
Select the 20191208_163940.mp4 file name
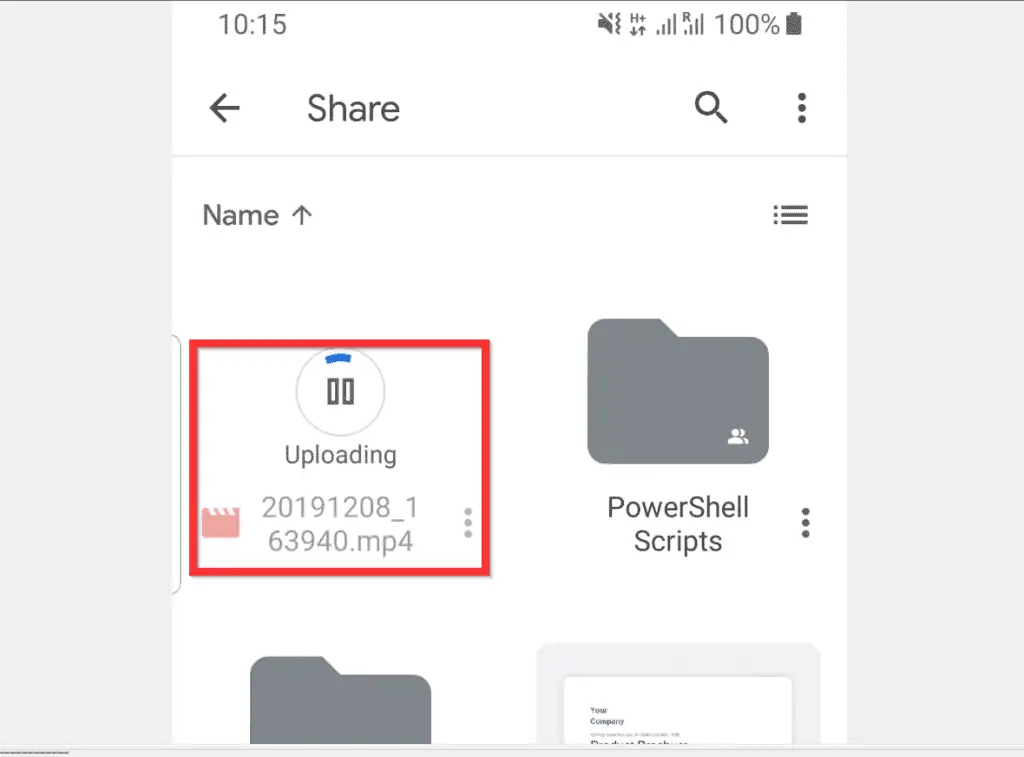[340, 524]
